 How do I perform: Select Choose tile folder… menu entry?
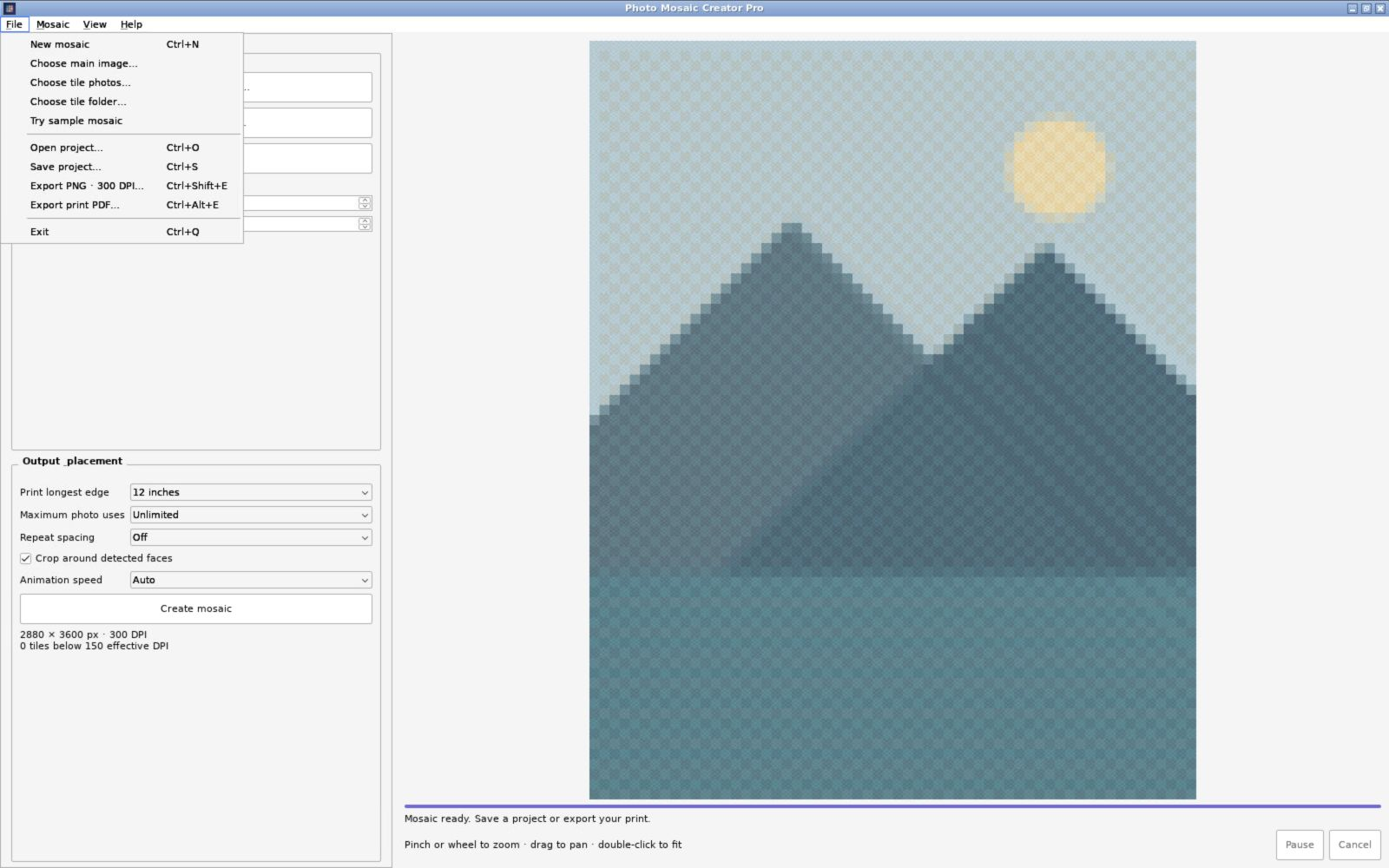pyautogui.click(x=122, y=102)
